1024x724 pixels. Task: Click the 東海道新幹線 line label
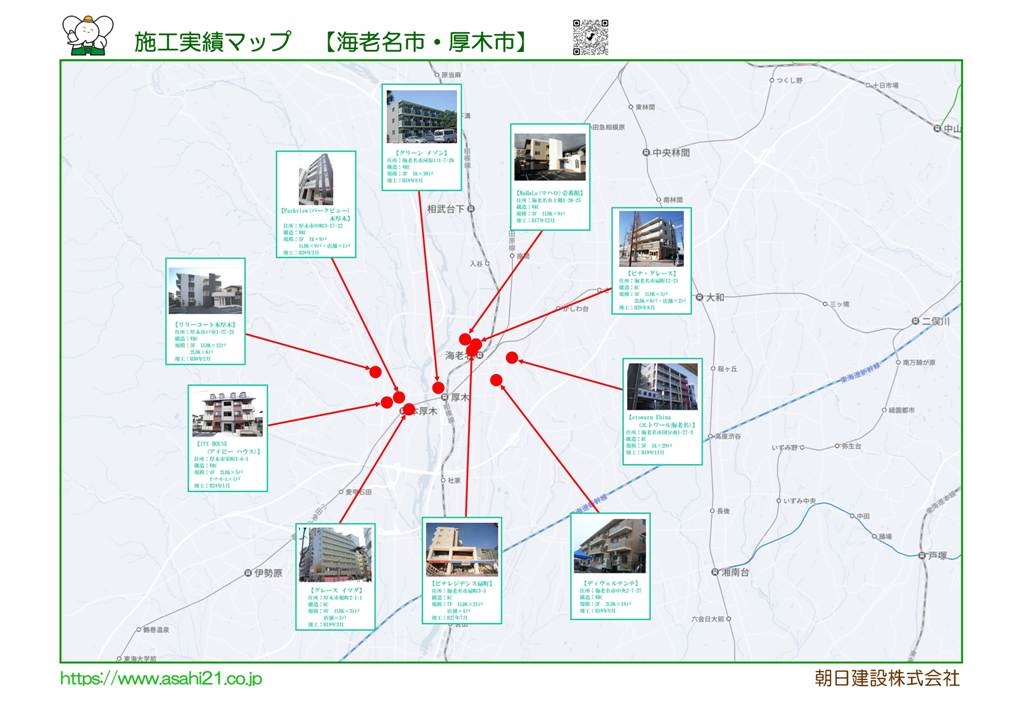pos(860,374)
